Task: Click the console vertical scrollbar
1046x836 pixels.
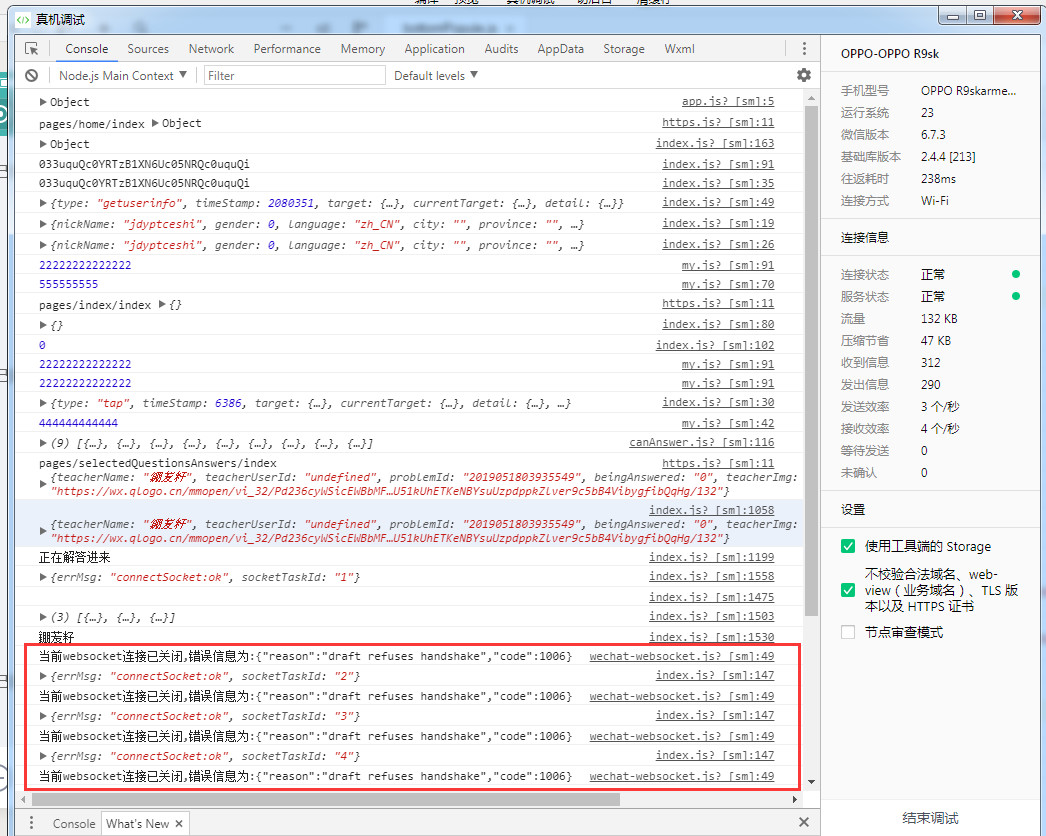Action: [x=811, y=400]
